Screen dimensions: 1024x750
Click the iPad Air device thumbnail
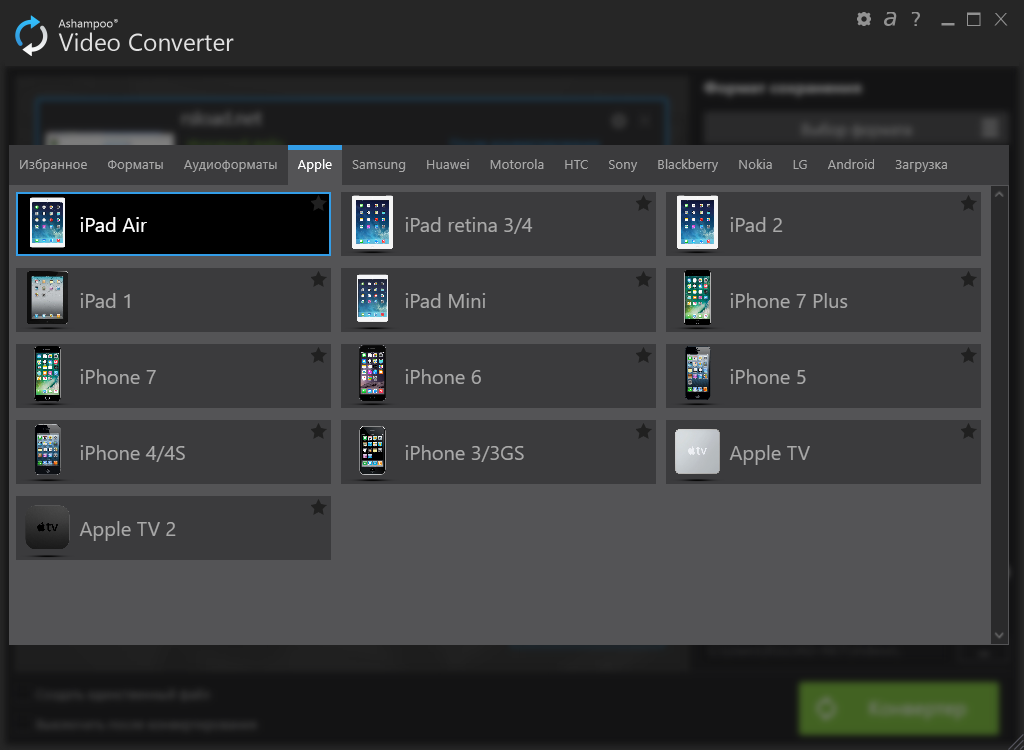pos(46,223)
